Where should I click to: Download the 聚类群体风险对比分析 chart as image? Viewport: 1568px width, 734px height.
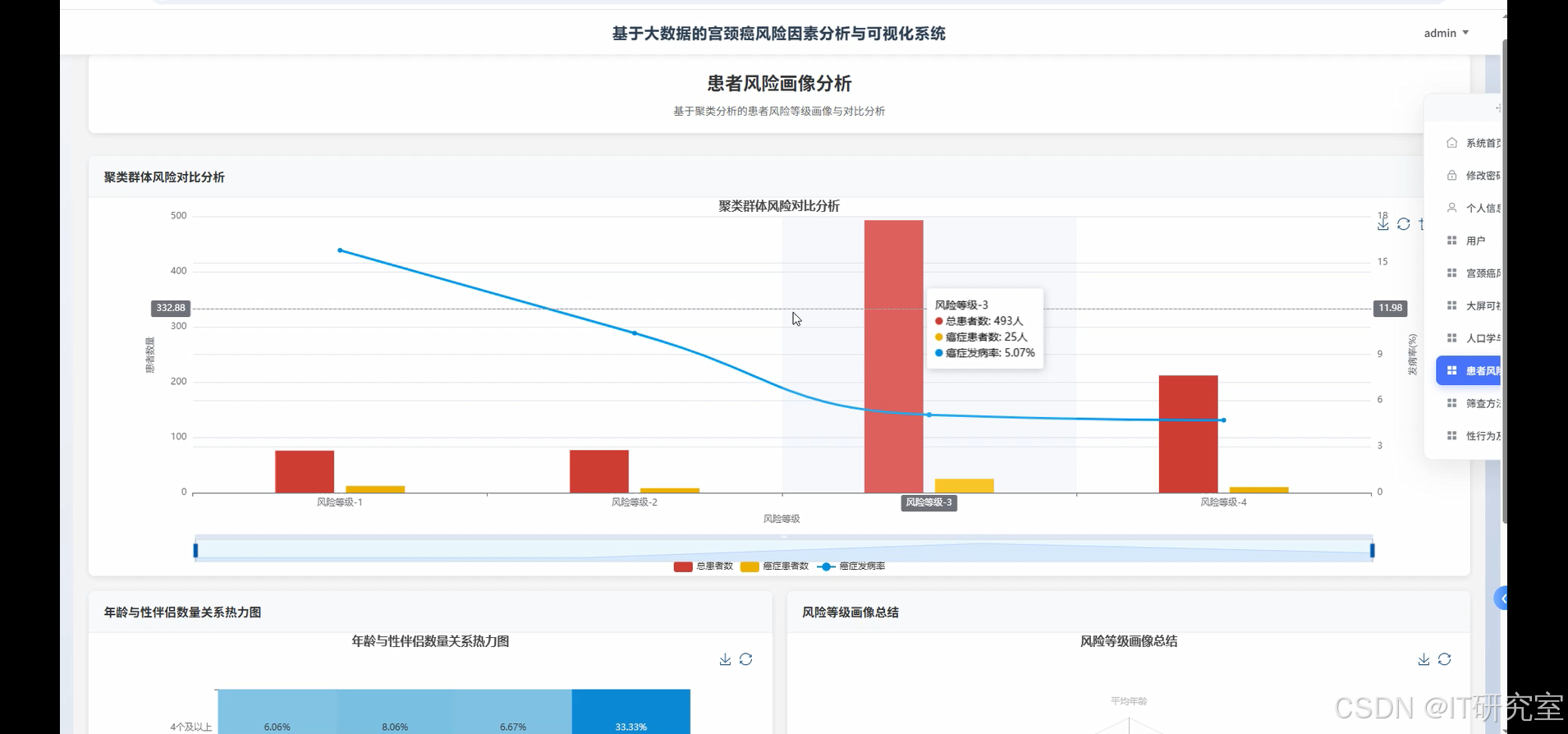[x=1383, y=224]
